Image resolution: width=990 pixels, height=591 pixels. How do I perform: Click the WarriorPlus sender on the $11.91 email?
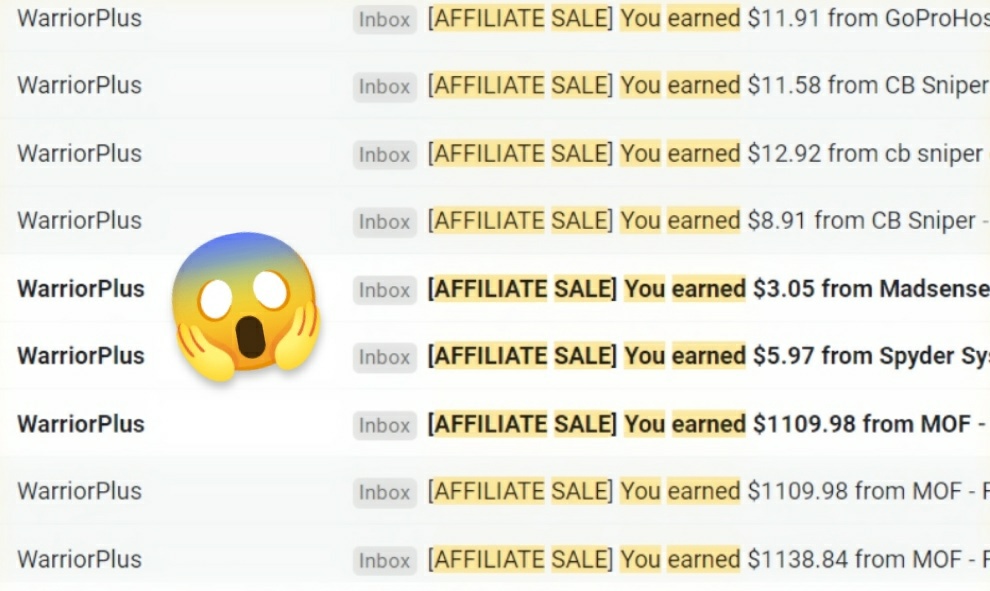point(80,19)
